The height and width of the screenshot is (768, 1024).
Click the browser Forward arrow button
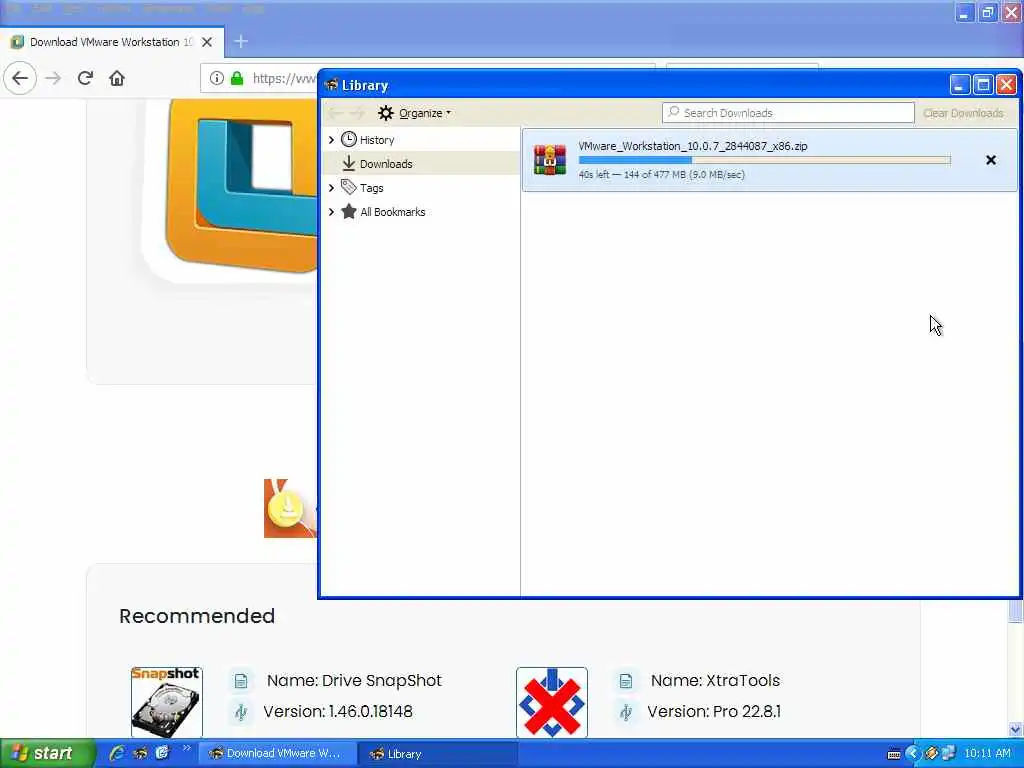pos(53,78)
